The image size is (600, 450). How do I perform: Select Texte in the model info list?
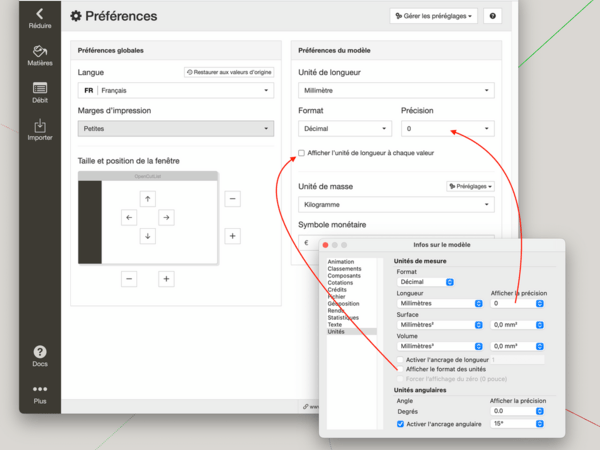pos(335,324)
